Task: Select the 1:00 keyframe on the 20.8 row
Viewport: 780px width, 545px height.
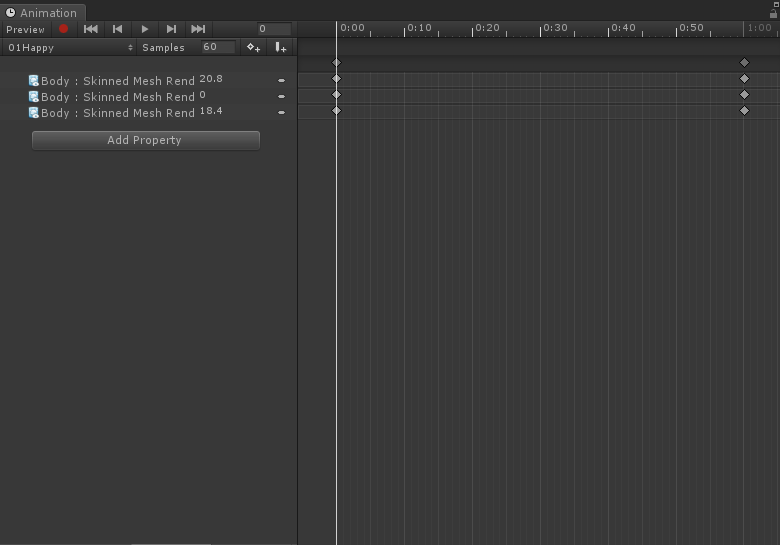Action: pos(744,79)
